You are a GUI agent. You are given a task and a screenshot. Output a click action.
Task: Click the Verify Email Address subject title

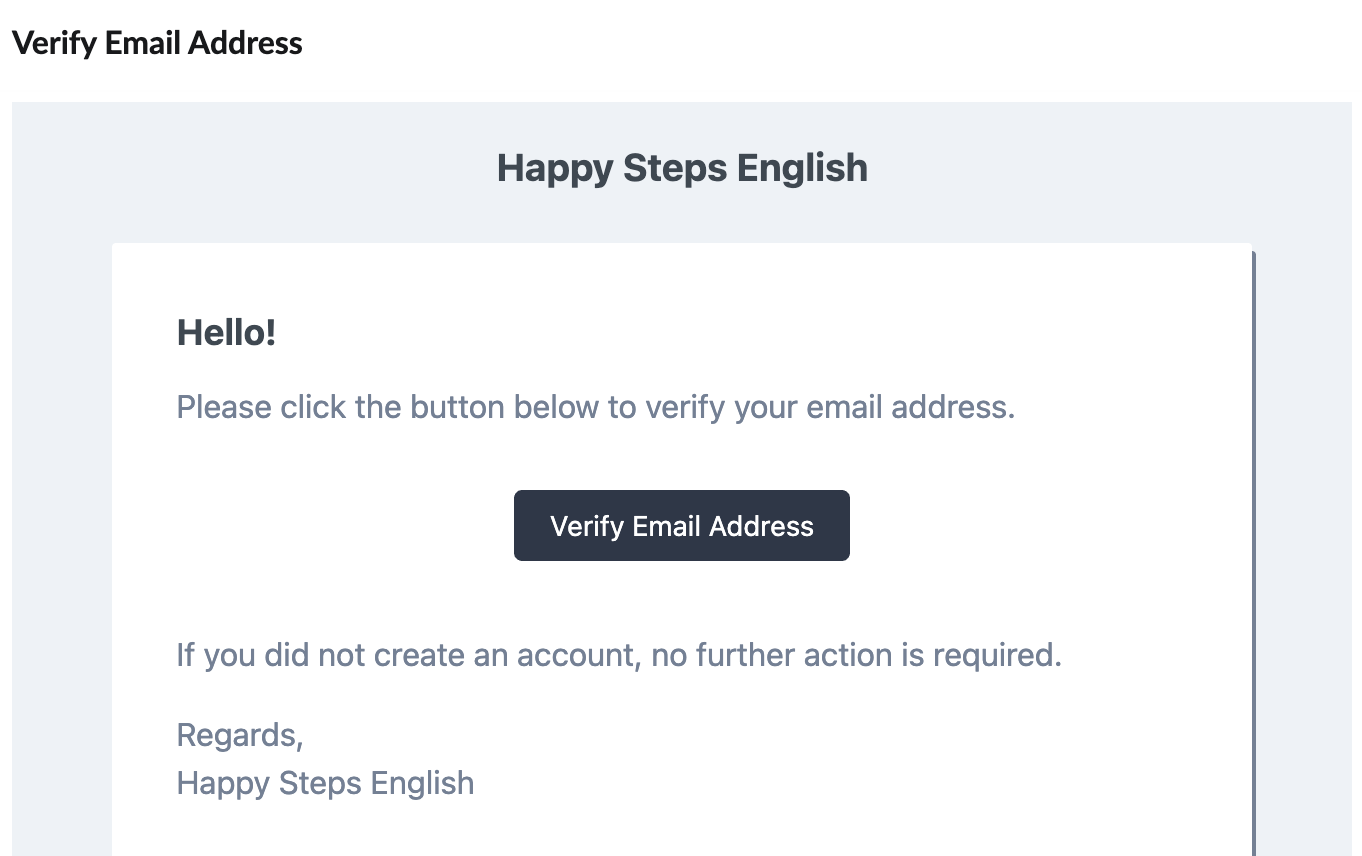tap(157, 43)
